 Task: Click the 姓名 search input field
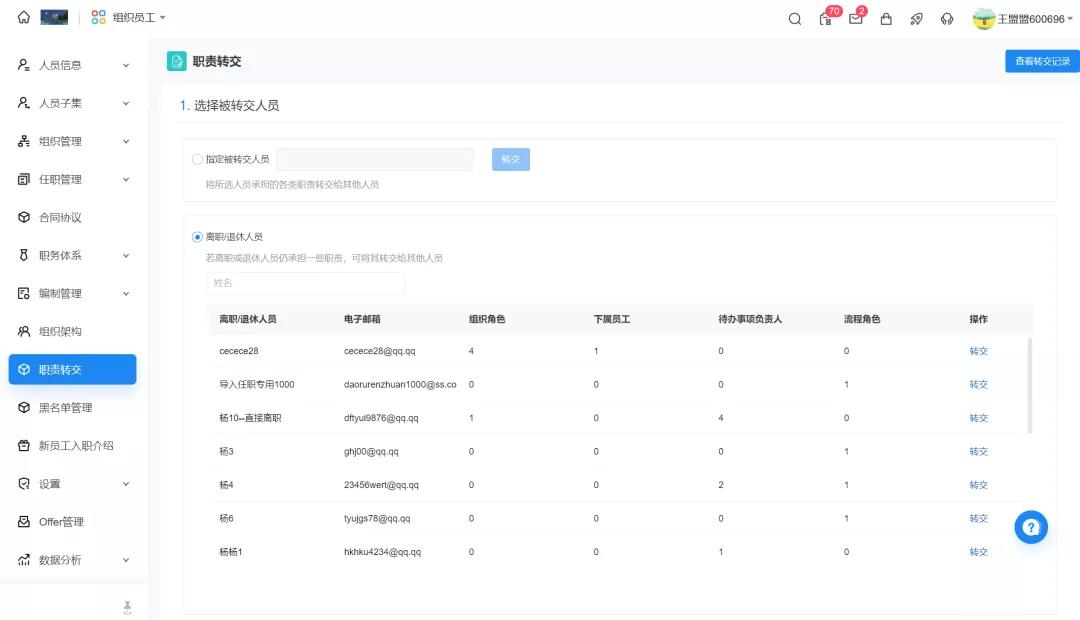305,283
